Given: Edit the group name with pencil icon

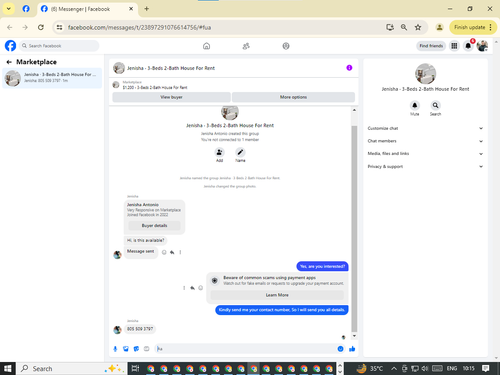Looking at the screenshot, I should pyautogui.click(x=240, y=152).
